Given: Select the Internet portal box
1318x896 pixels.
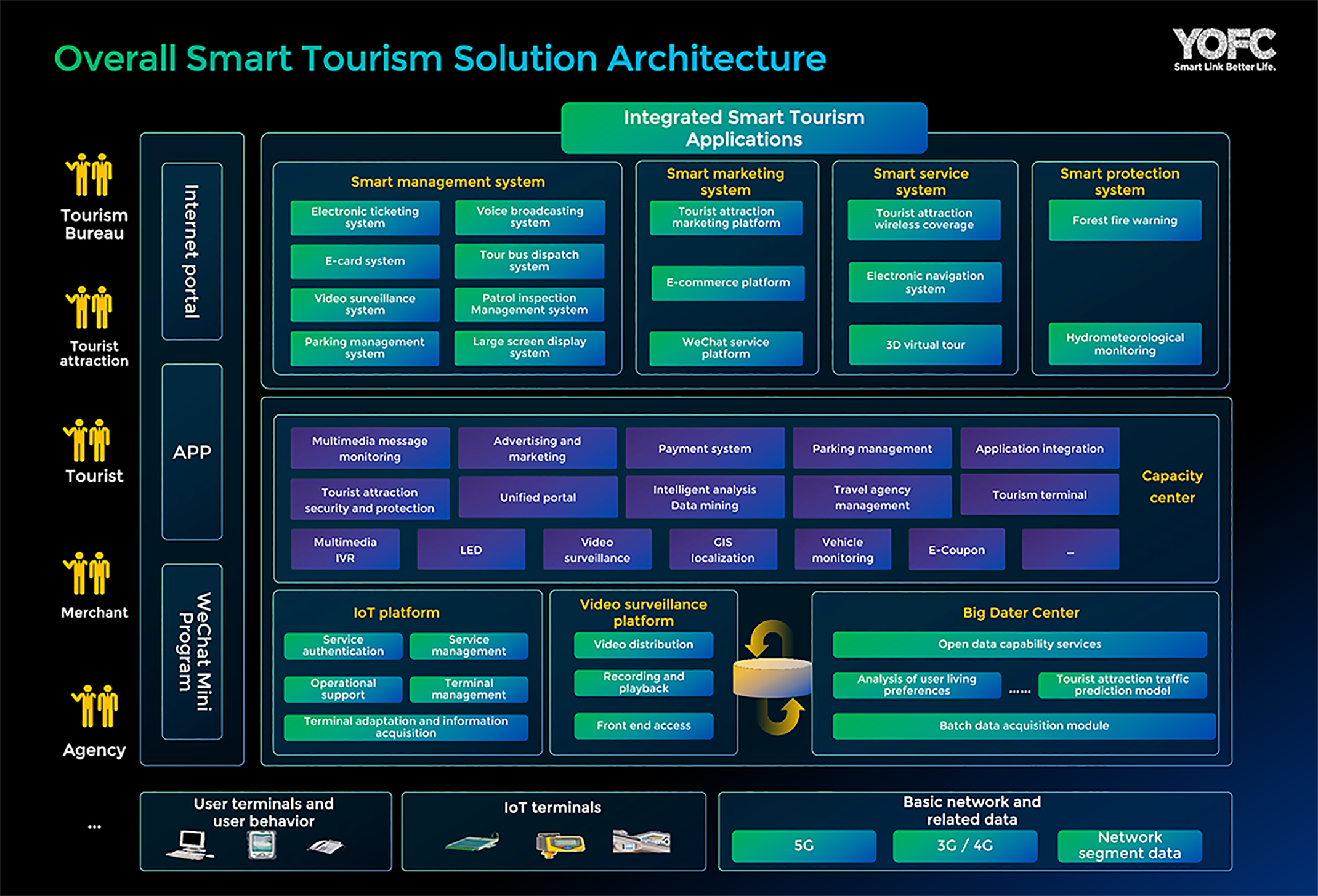Looking at the screenshot, I should 192,251.
